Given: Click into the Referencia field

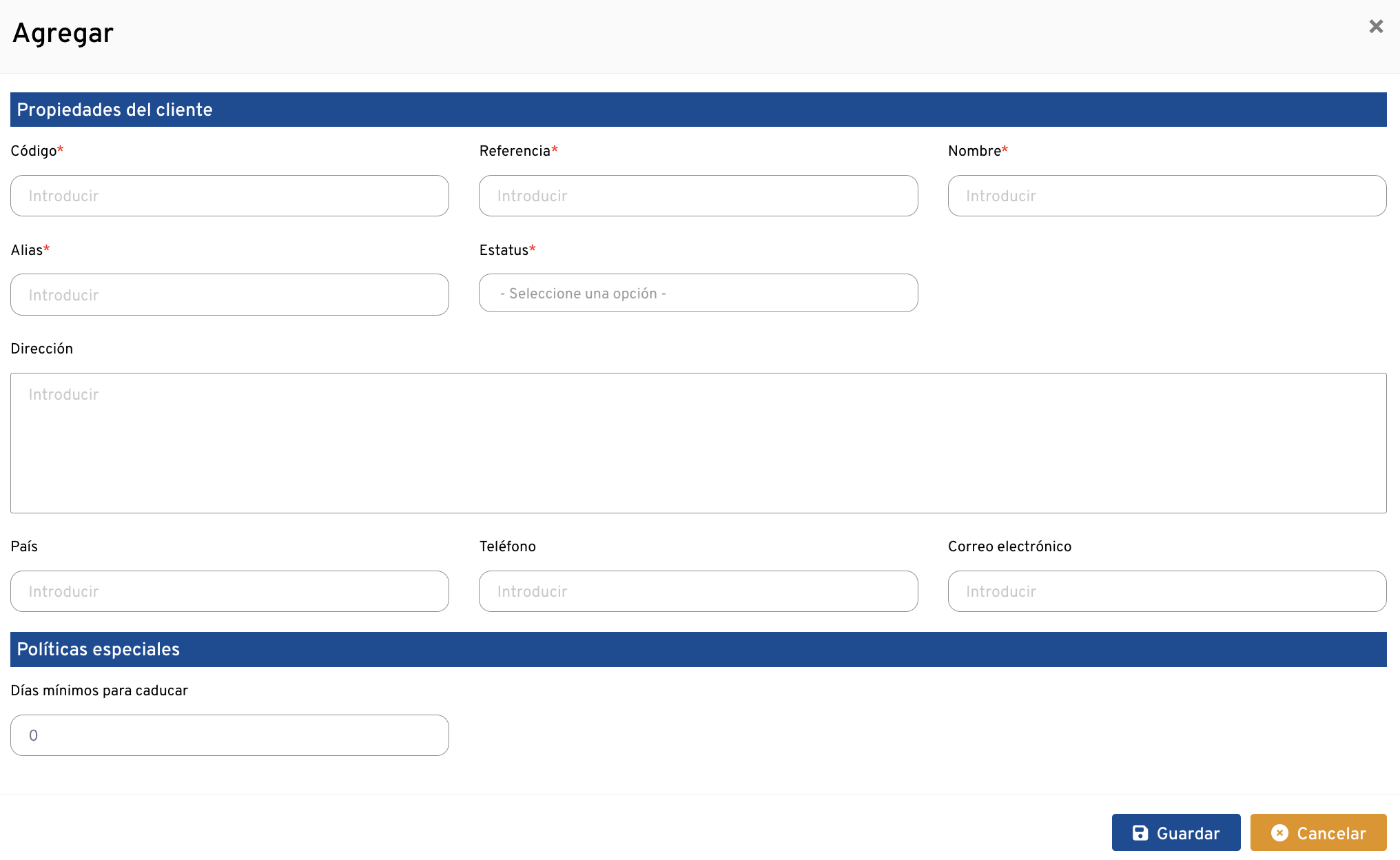Looking at the screenshot, I should pos(698,196).
